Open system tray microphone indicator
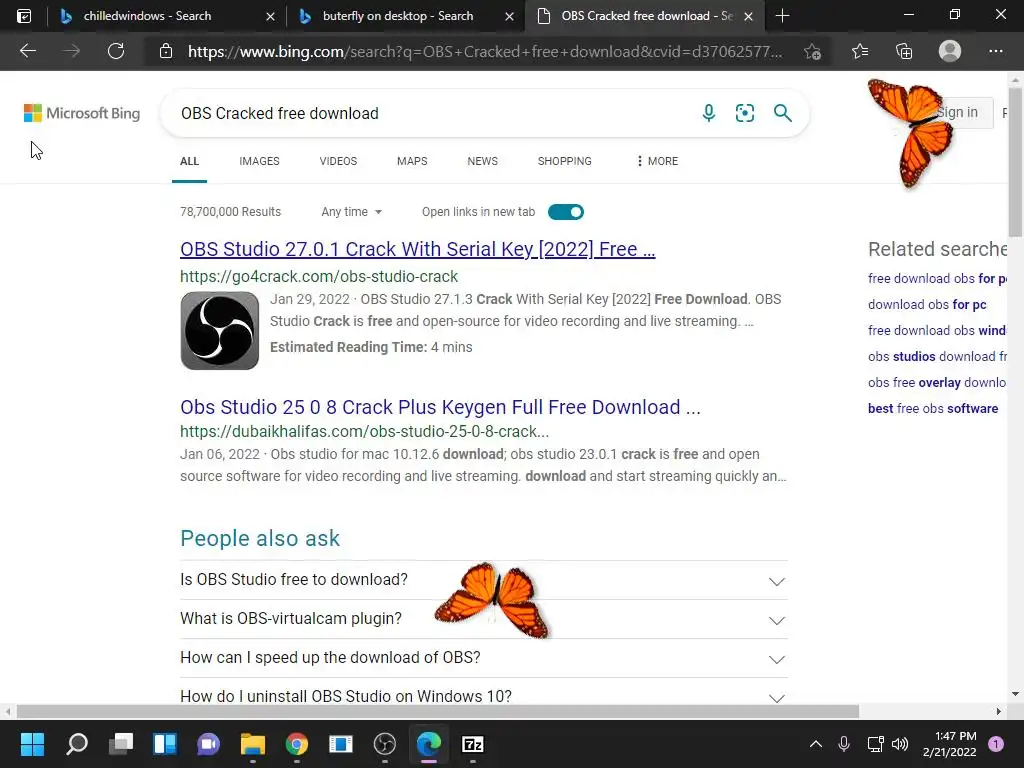The image size is (1024, 768). (x=844, y=744)
